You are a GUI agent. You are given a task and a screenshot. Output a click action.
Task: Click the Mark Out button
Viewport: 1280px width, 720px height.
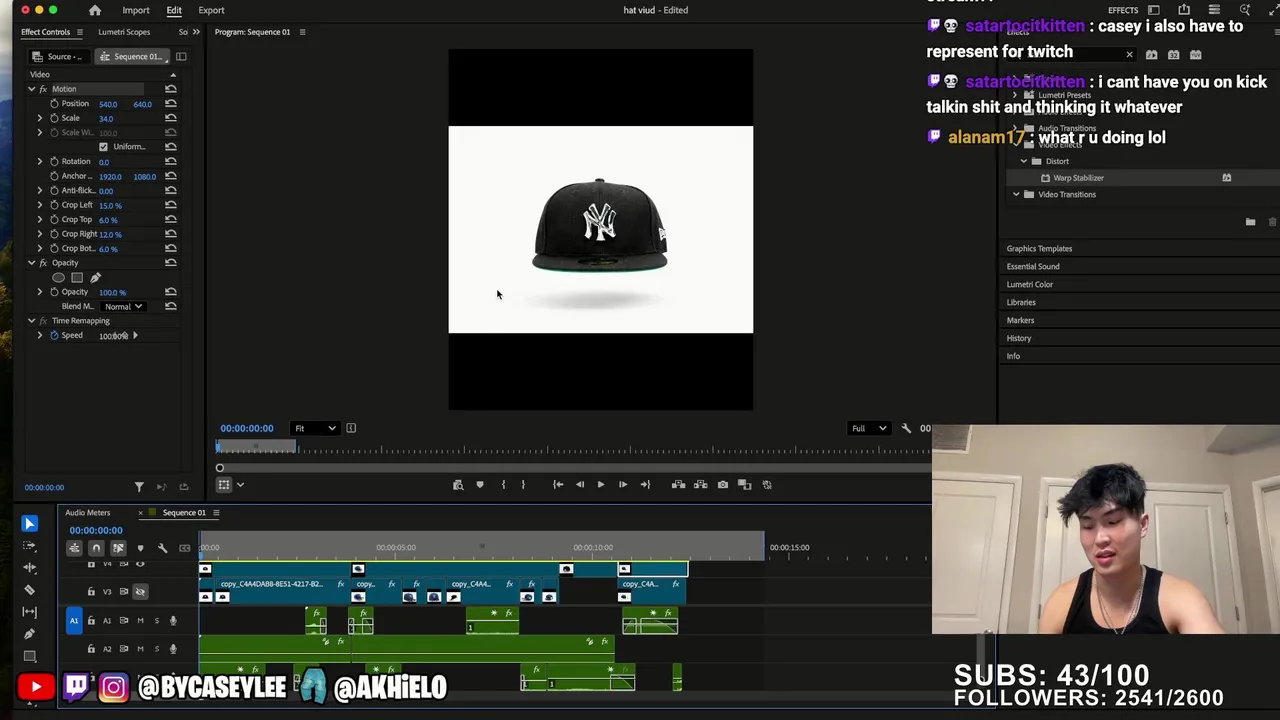point(523,485)
